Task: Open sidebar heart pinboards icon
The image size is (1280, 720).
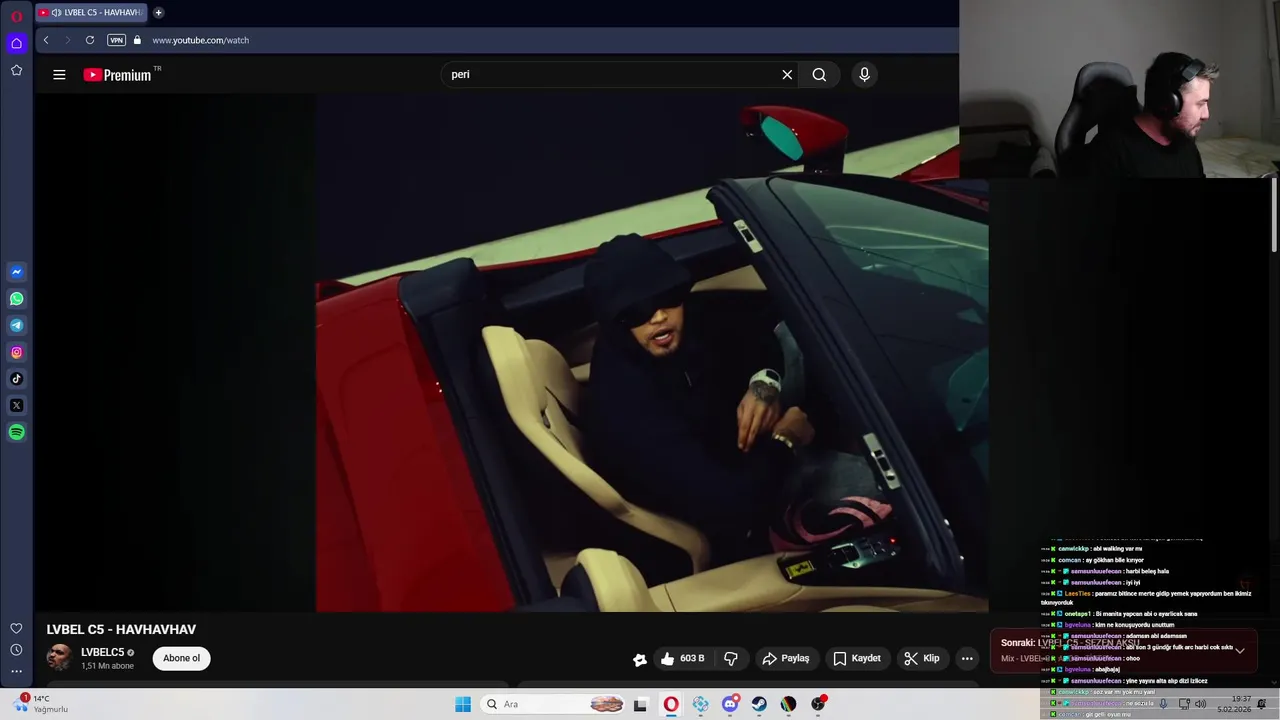Action: tap(16, 628)
